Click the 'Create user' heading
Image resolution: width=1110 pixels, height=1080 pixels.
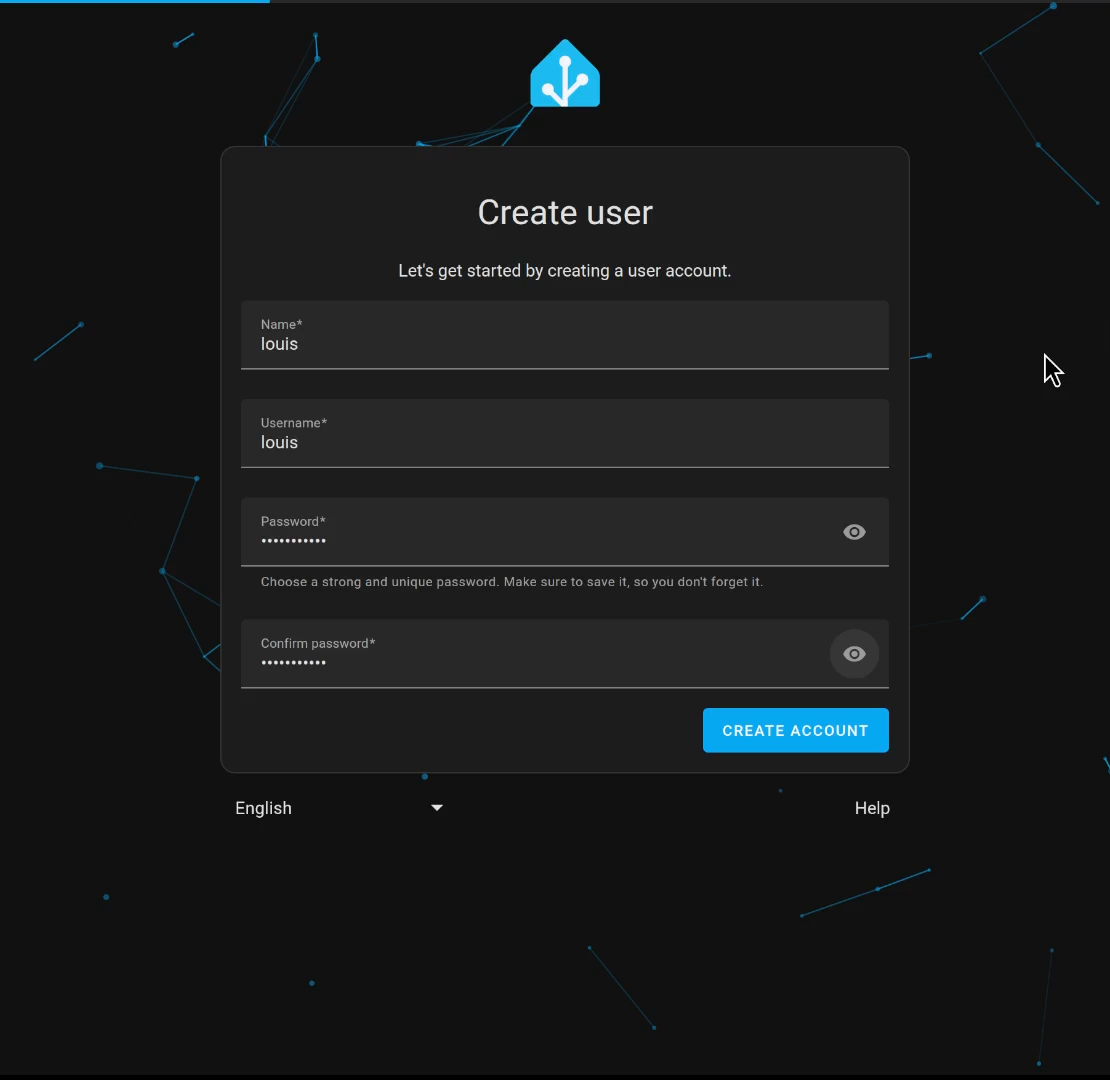564,212
